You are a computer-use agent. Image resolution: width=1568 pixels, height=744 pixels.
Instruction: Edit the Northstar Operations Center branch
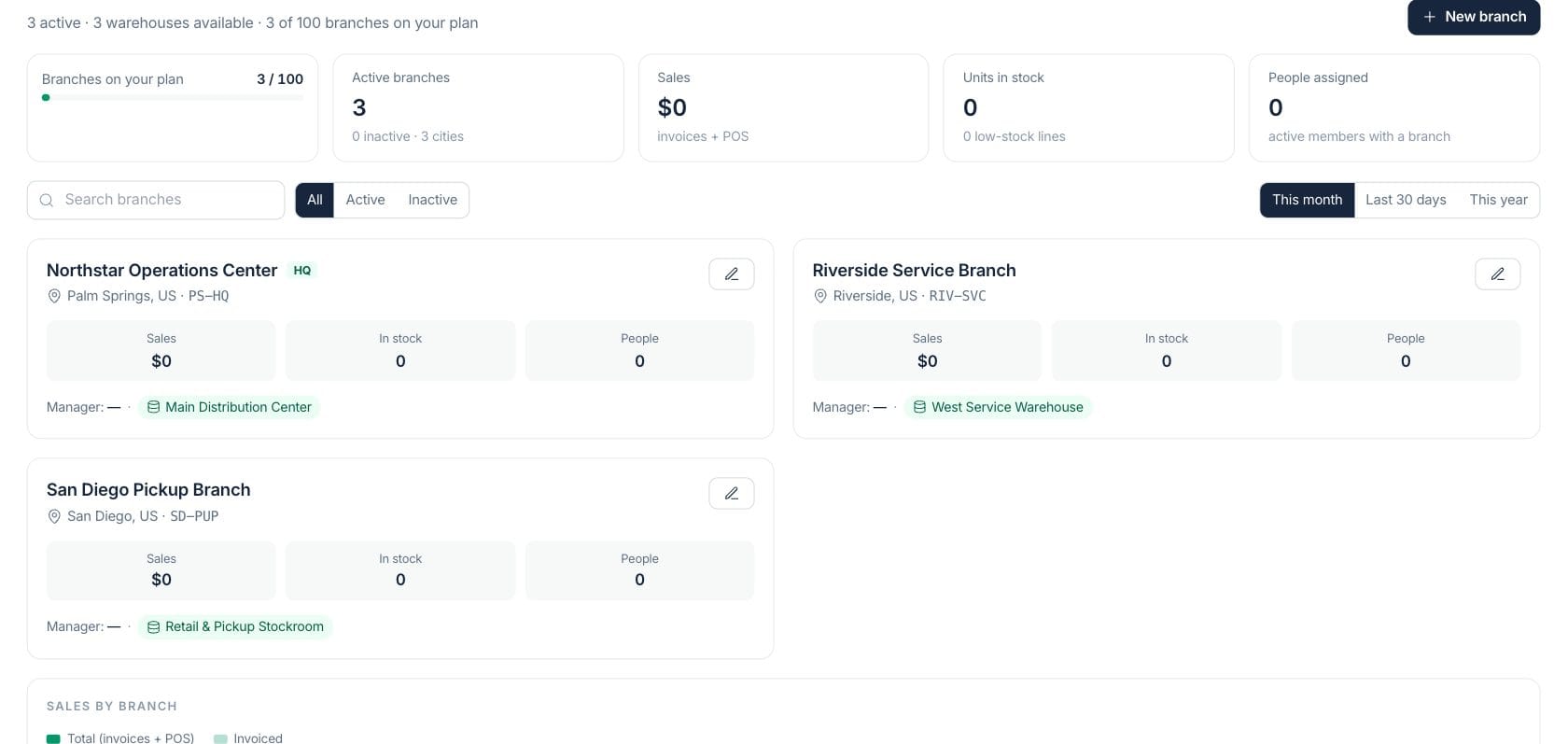pyautogui.click(x=731, y=274)
